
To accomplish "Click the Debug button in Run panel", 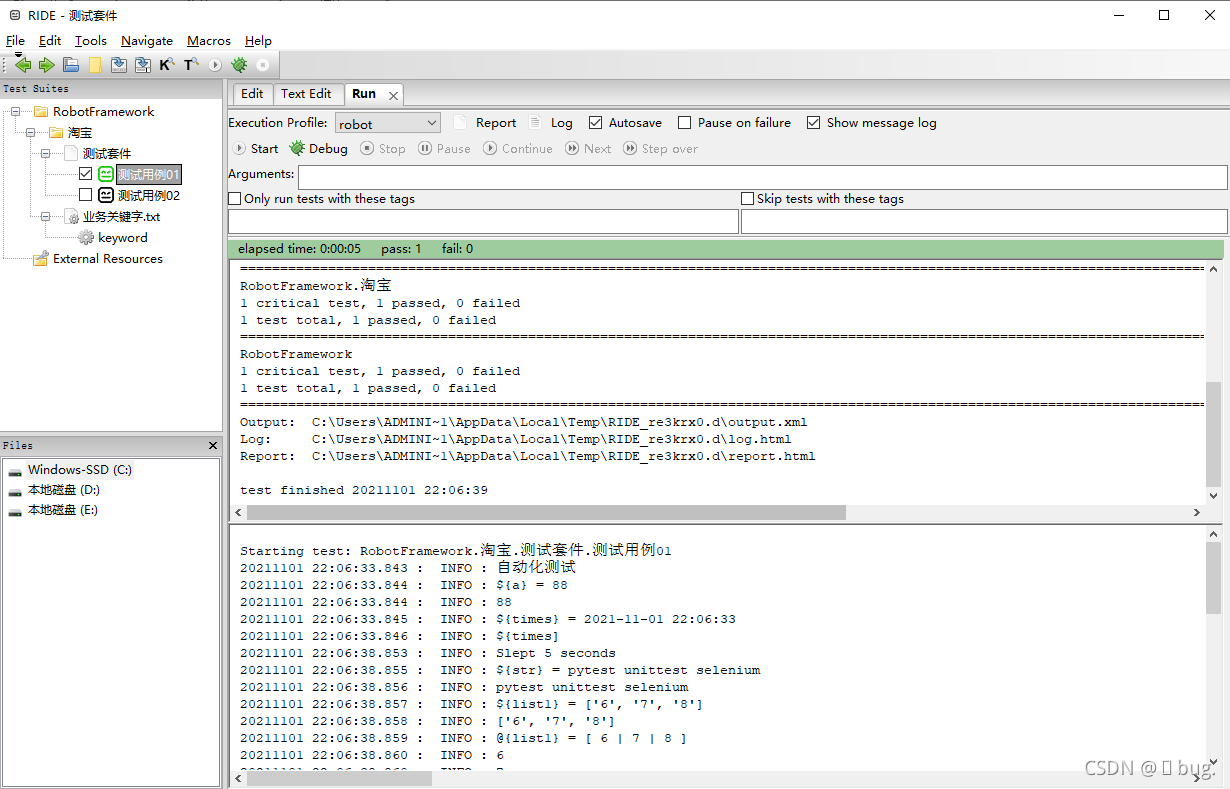I will [319, 148].
